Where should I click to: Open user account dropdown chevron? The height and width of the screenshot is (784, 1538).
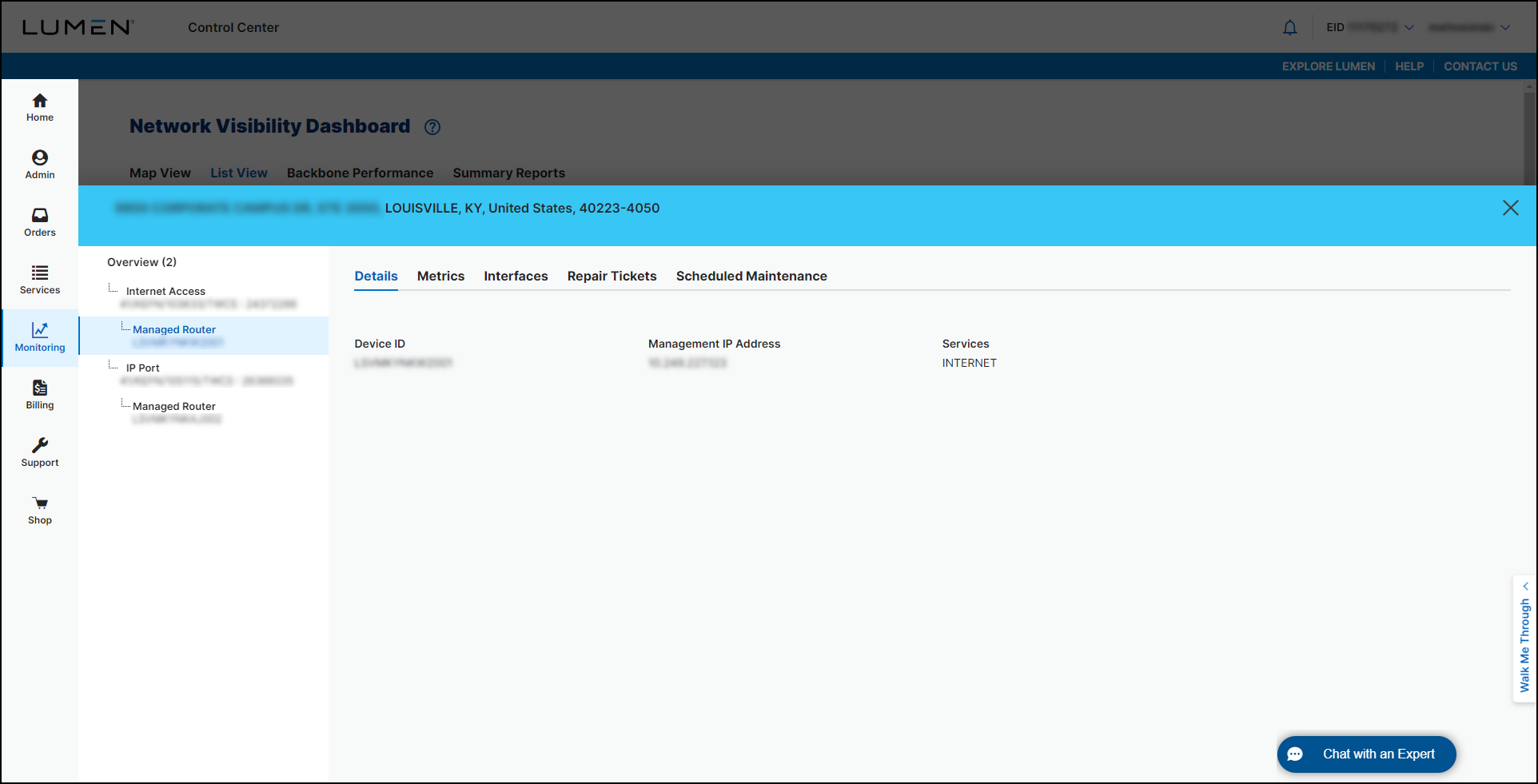tap(1505, 28)
